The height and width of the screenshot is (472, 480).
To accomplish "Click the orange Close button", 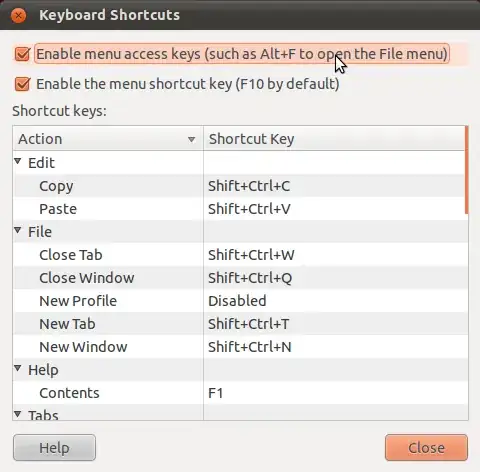I will point(426,448).
